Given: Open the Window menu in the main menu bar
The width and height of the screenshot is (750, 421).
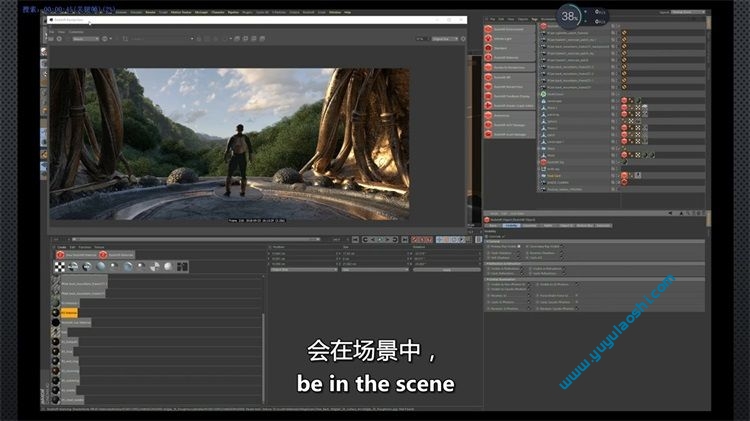Looking at the screenshot, I should [335, 12].
